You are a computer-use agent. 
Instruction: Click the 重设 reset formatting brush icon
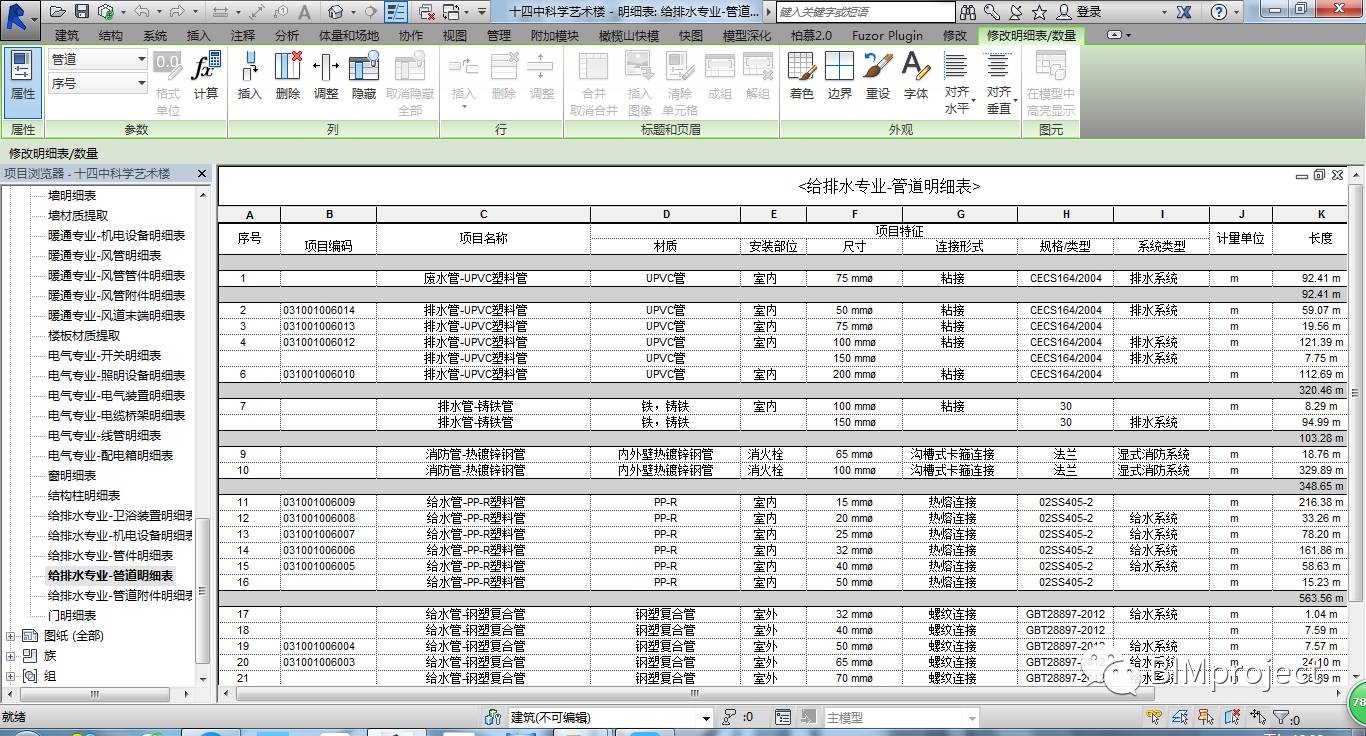click(878, 75)
